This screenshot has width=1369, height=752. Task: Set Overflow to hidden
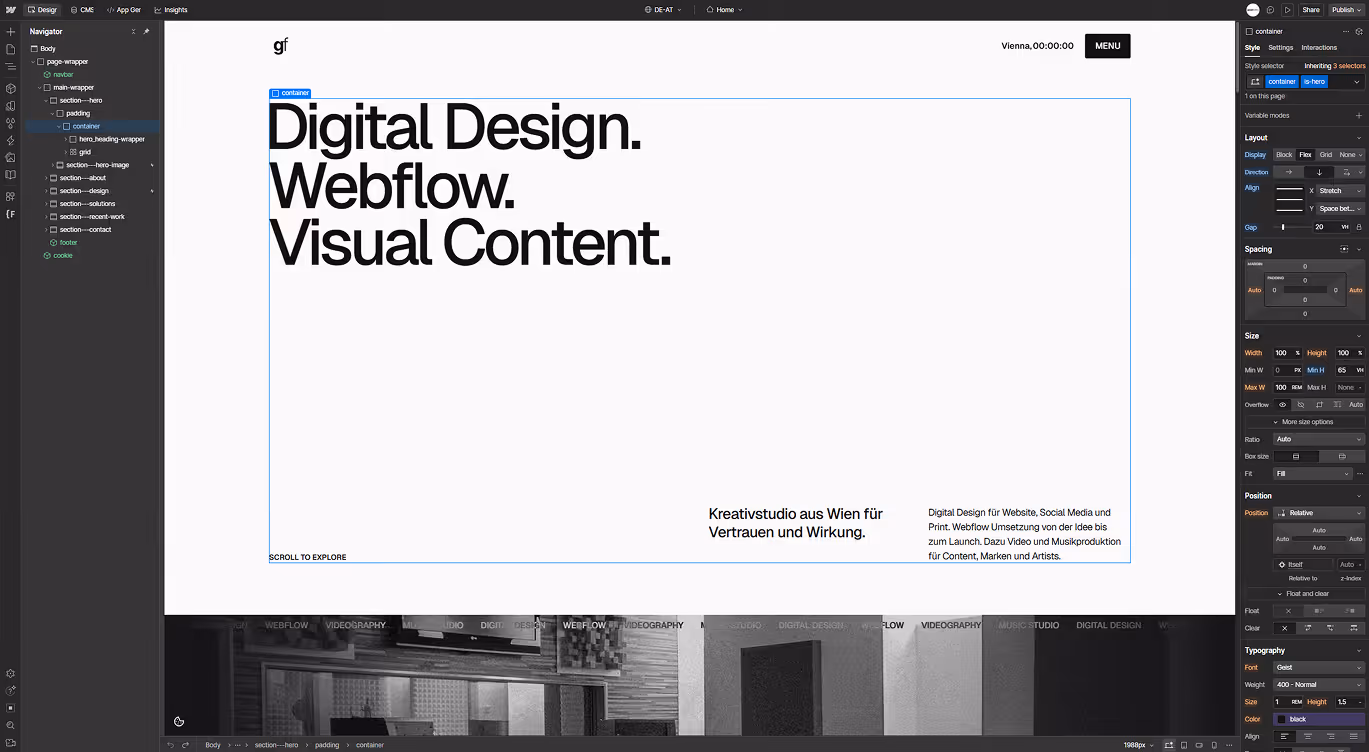[x=1301, y=404]
